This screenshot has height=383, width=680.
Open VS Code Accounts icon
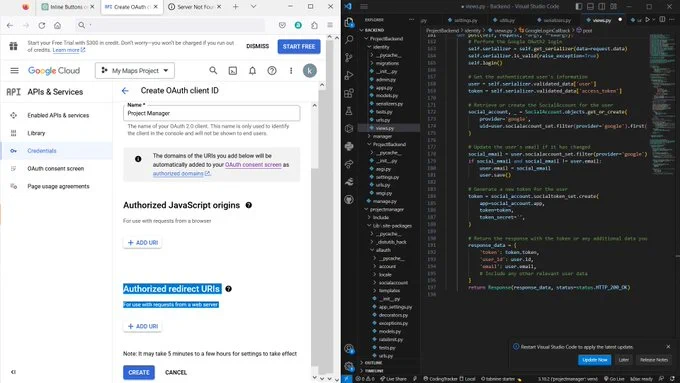coord(349,348)
